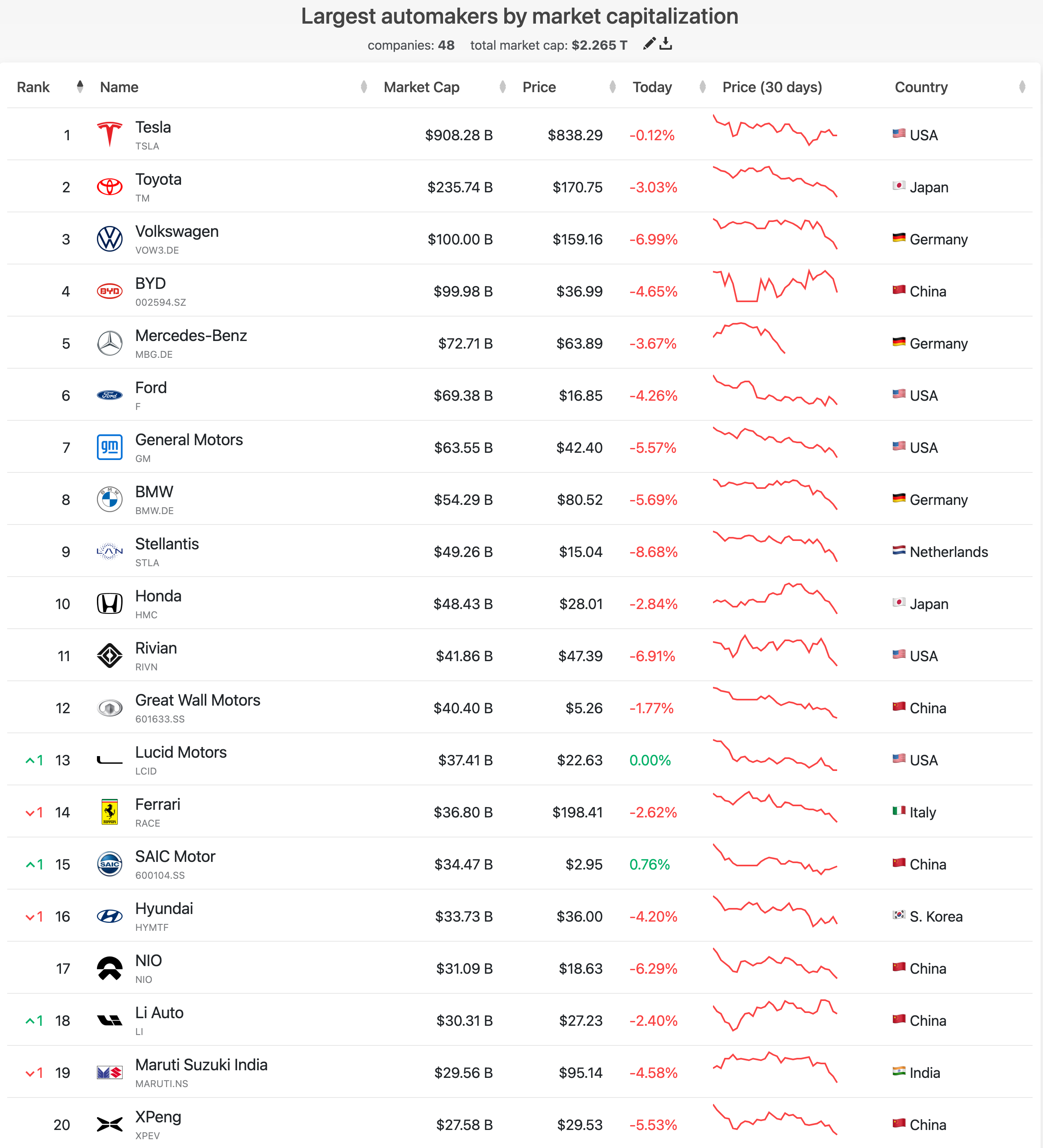
Task: Click the download icon beside total market cap
Action: (x=666, y=44)
